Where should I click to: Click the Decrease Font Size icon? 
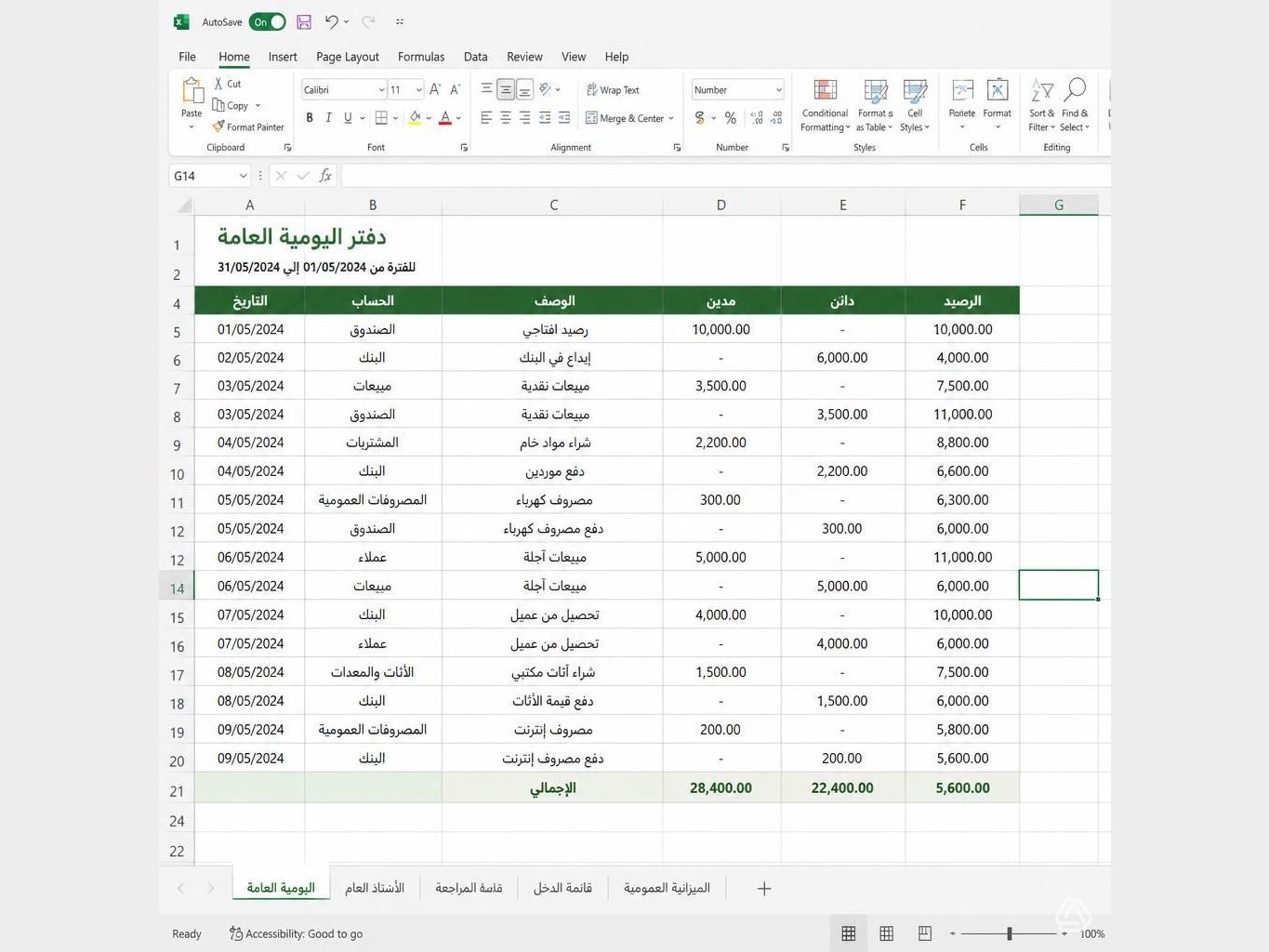point(455,89)
